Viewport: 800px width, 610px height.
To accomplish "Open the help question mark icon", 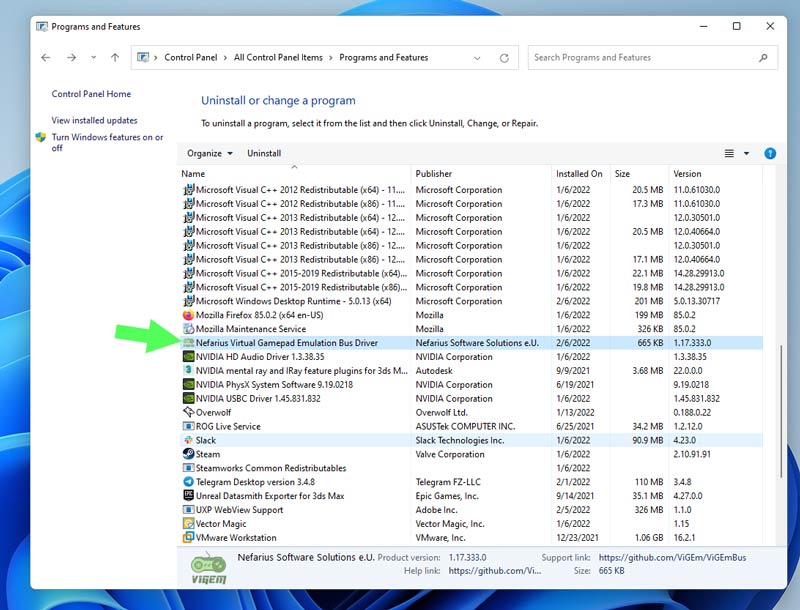I will [x=770, y=153].
